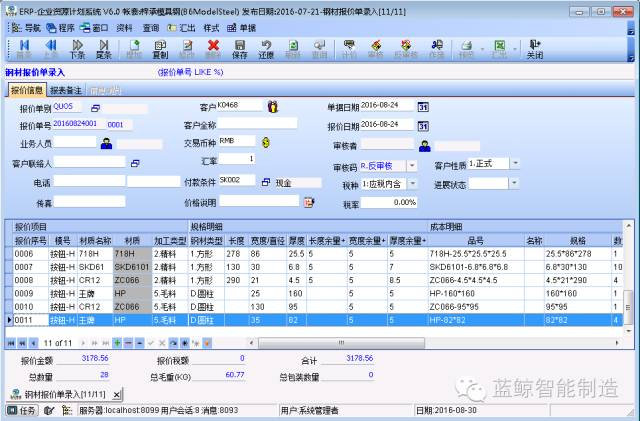Open currency lookup icon beside RMB
This screenshot has width=640, height=421.
266,143
